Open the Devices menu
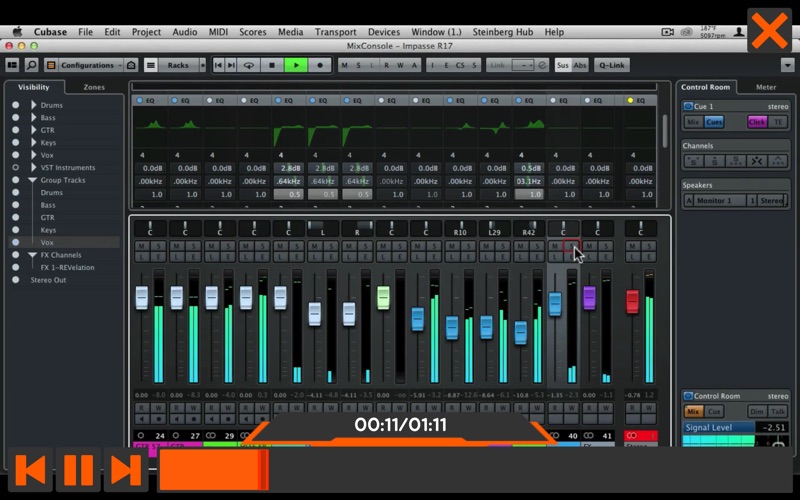This screenshot has width=800, height=500. (x=384, y=32)
